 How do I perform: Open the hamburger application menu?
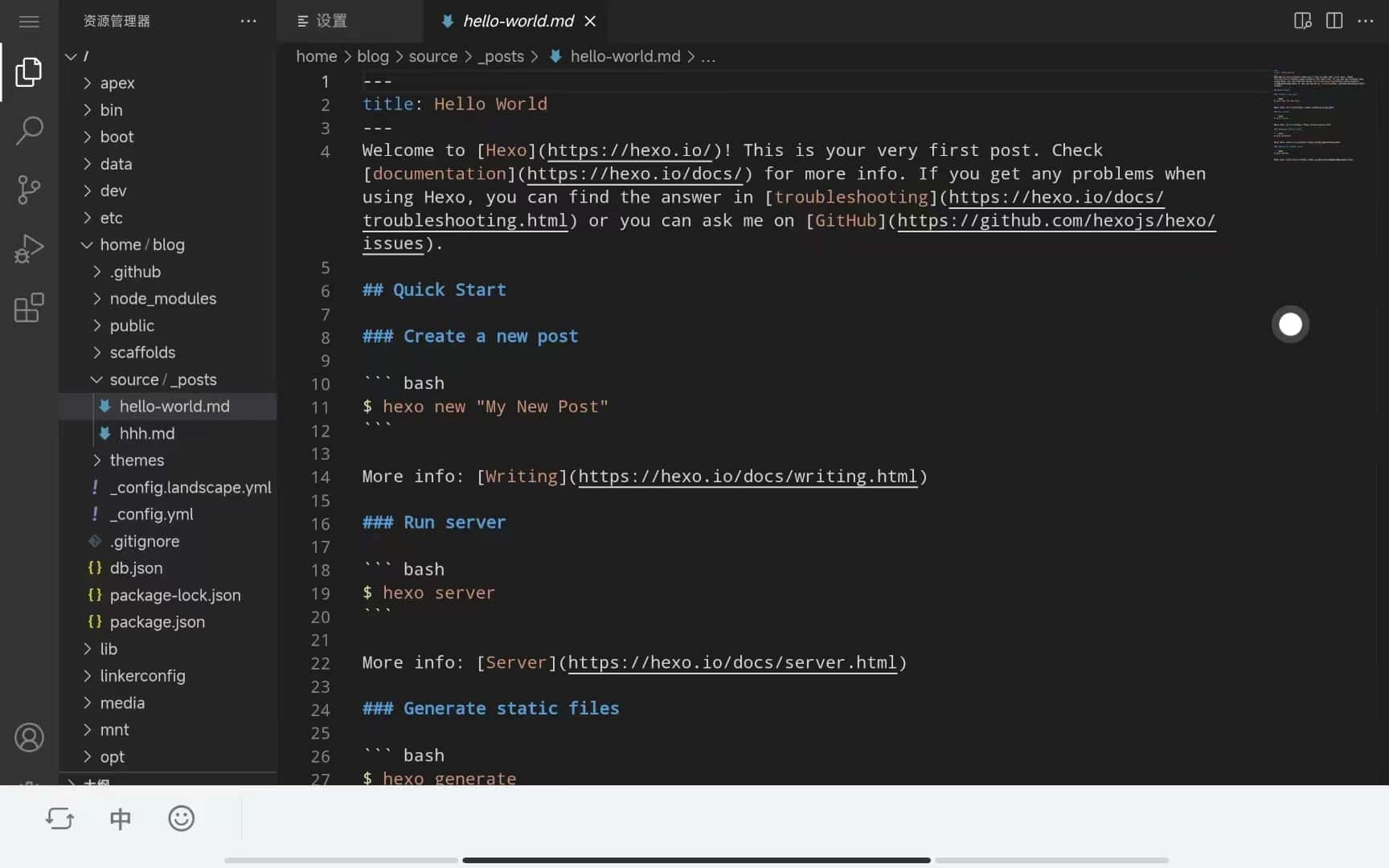[x=29, y=22]
